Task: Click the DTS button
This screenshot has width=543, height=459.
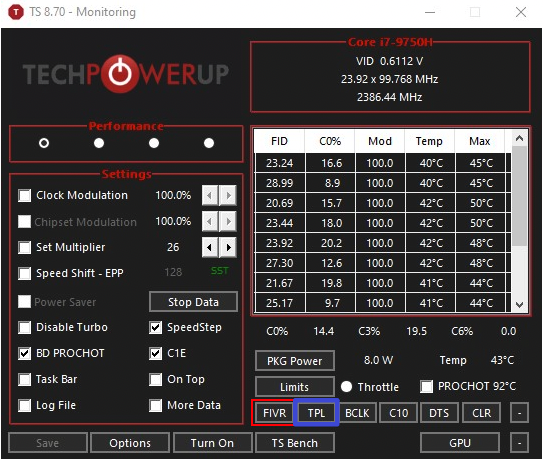Action: 439,413
